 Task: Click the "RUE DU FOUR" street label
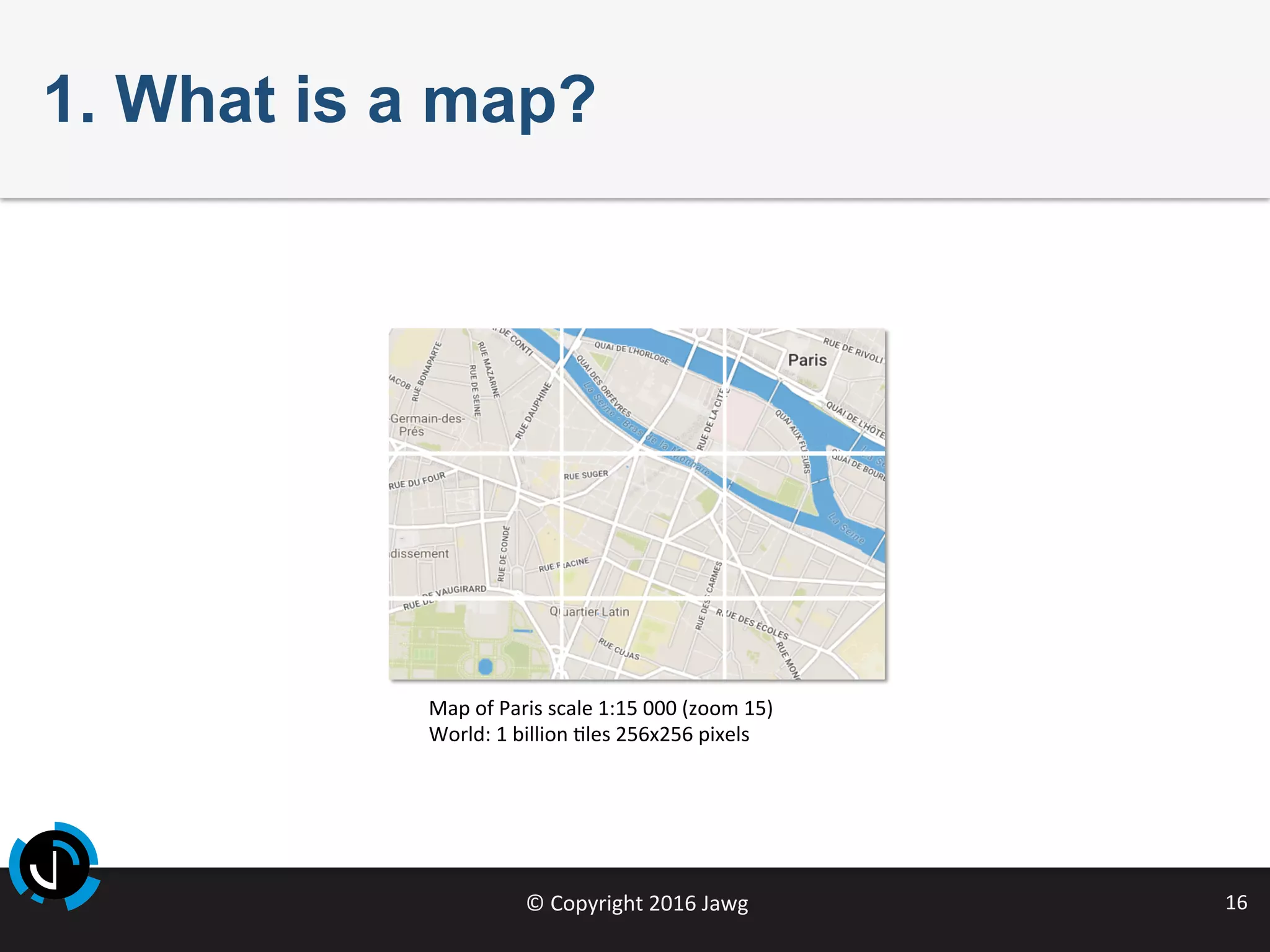pyautogui.click(x=417, y=481)
